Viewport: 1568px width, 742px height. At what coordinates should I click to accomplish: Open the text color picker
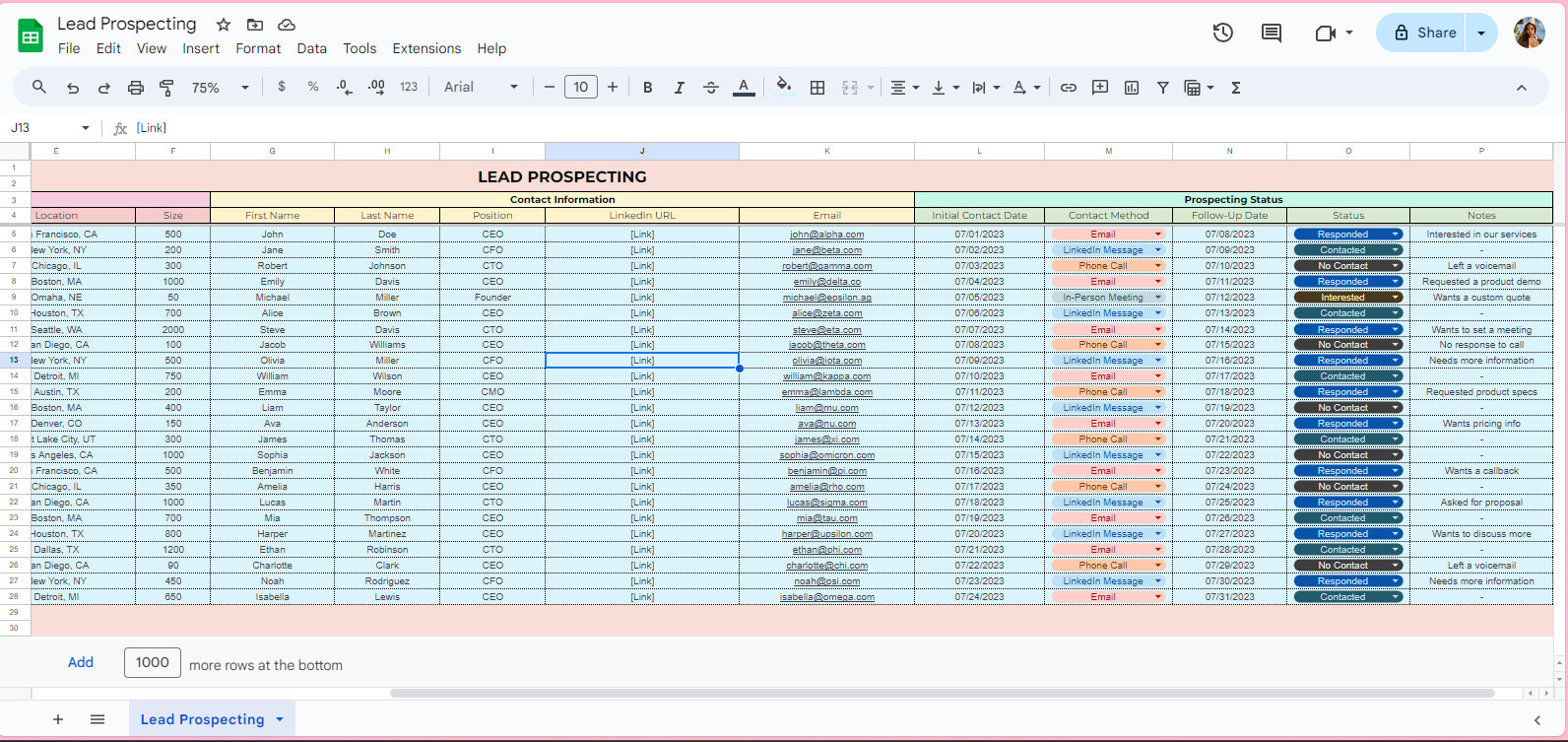[x=744, y=88]
